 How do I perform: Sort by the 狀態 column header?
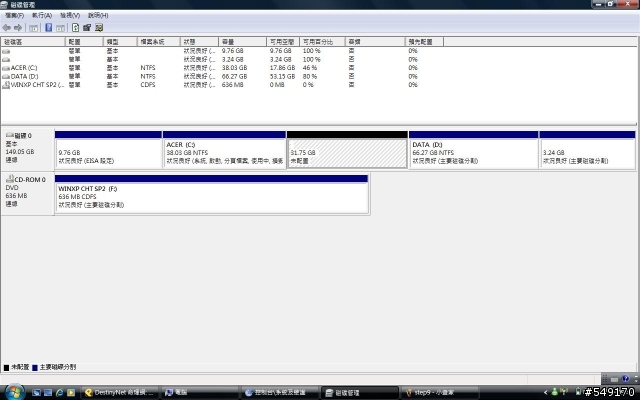199,42
